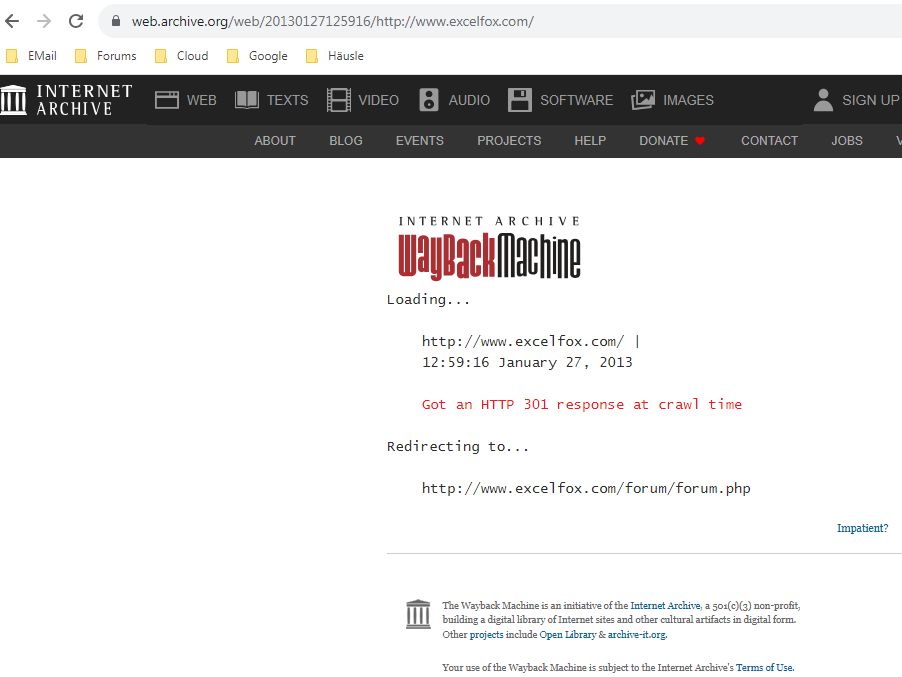Open the EMail bookmark folder

click(32, 56)
